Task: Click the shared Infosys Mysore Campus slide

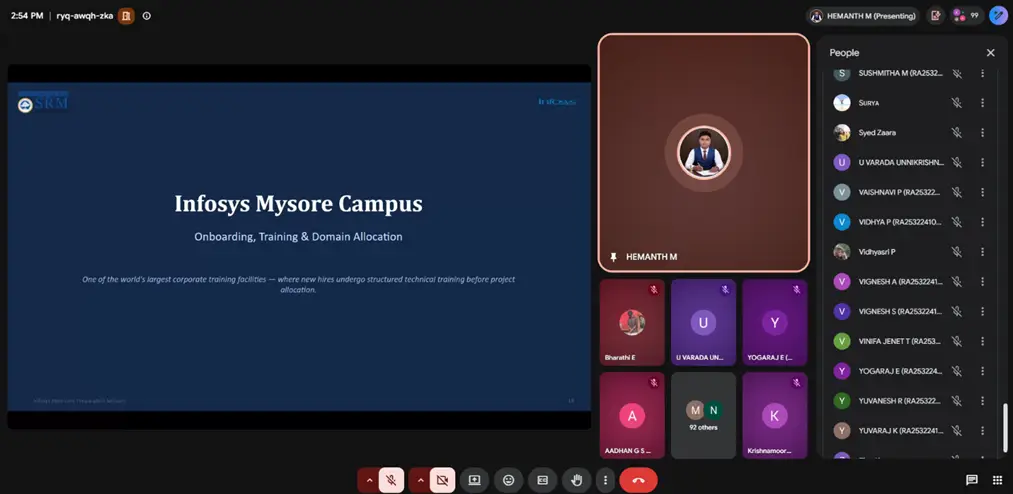Action: (299, 247)
